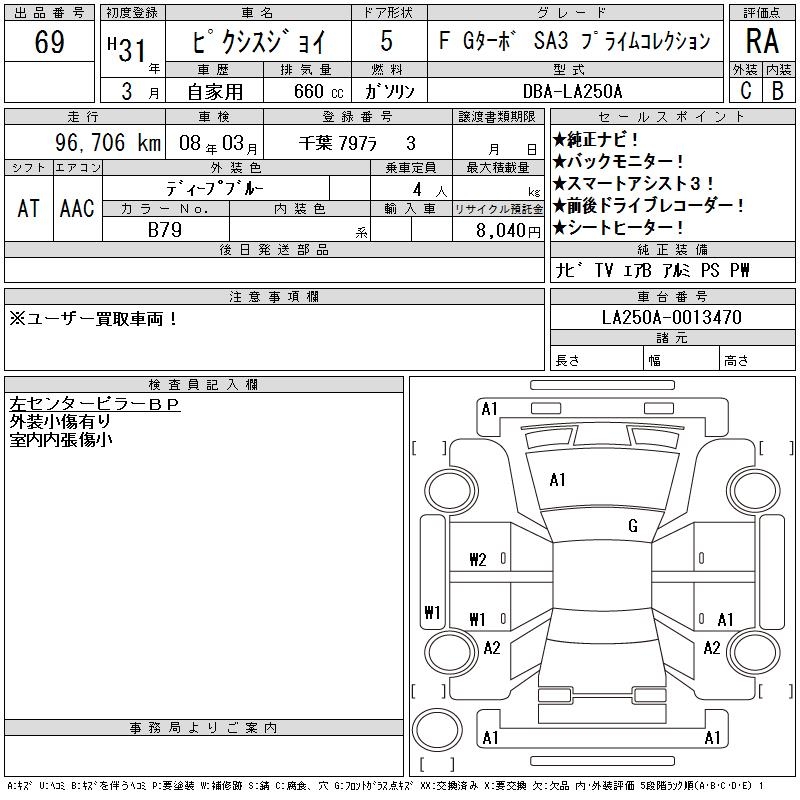
Task: Click the sales point ★バックモニター!
Action: click(618, 161)
